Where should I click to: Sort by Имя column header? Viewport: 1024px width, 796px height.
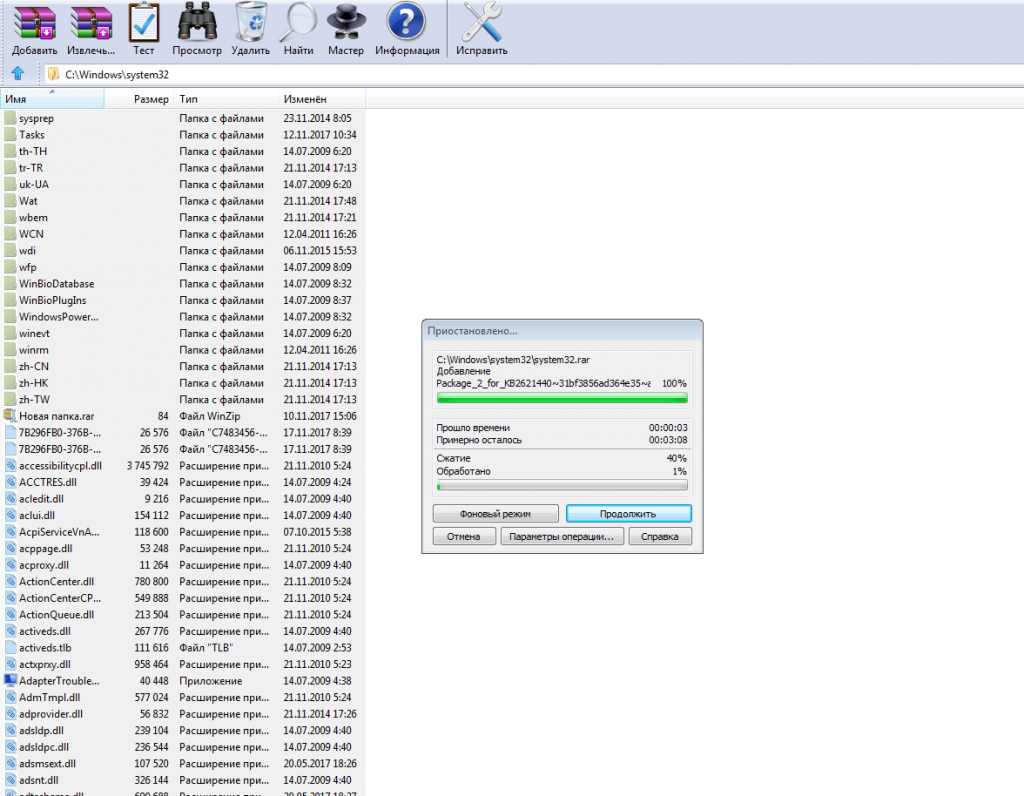click(x=52, y=99)
